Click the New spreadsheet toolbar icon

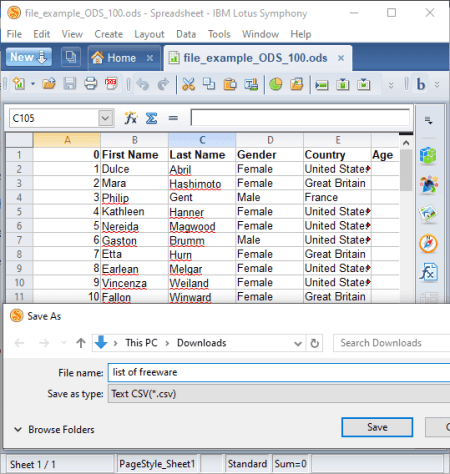(19, 83)
